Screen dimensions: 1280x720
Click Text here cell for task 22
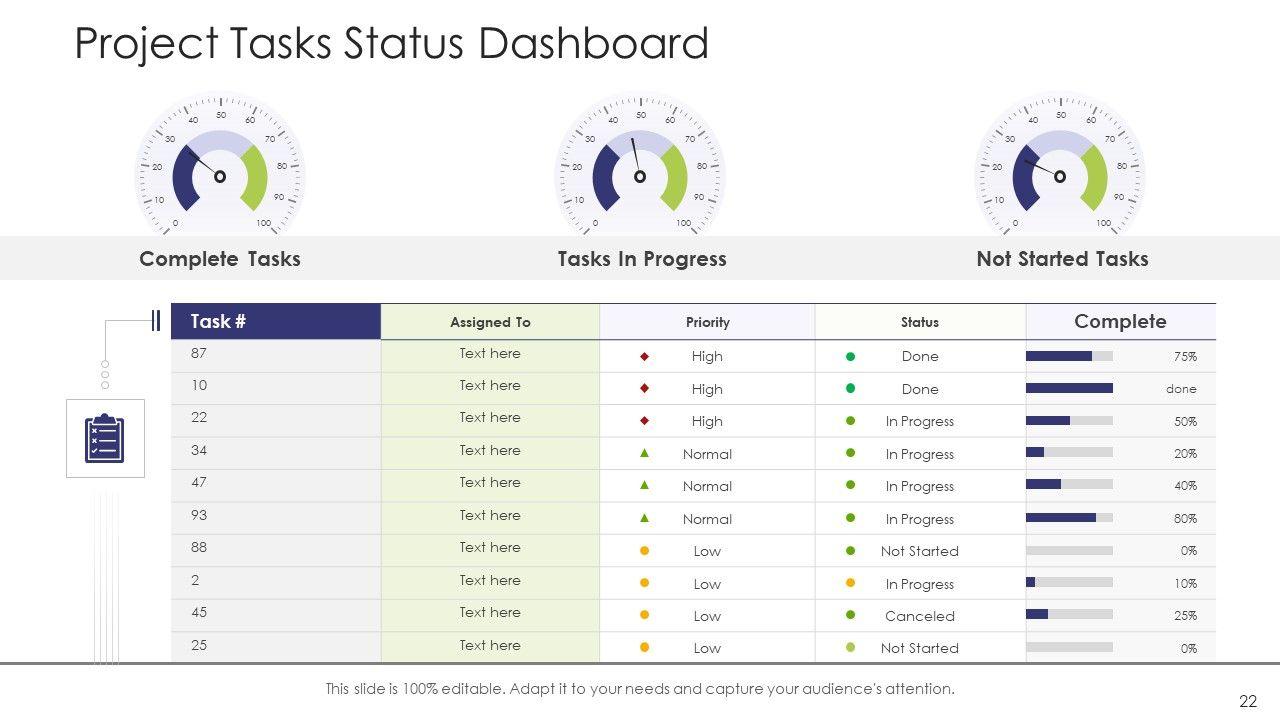click(490, 418)
